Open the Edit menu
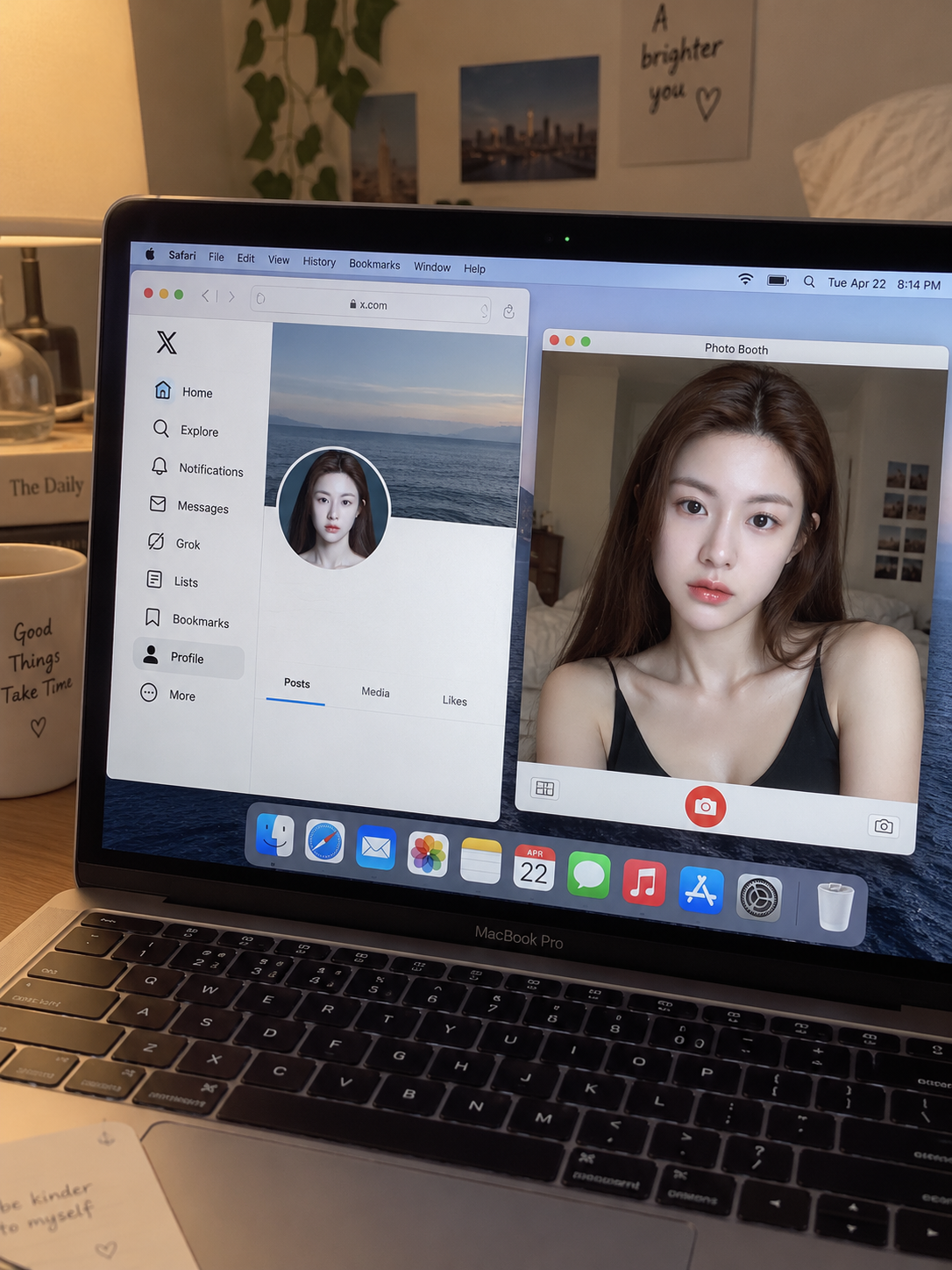952x1270 pixels. click(x=246, y=258)
